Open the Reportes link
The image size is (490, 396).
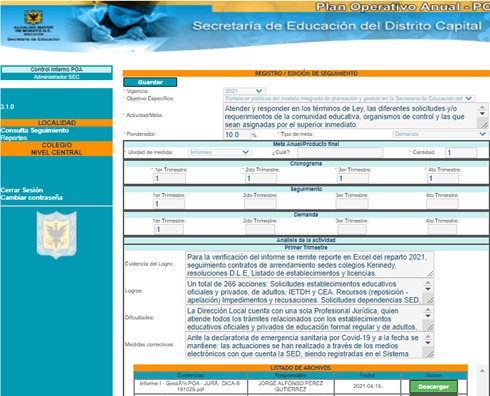pyautogui.click(x=14, y=138)
